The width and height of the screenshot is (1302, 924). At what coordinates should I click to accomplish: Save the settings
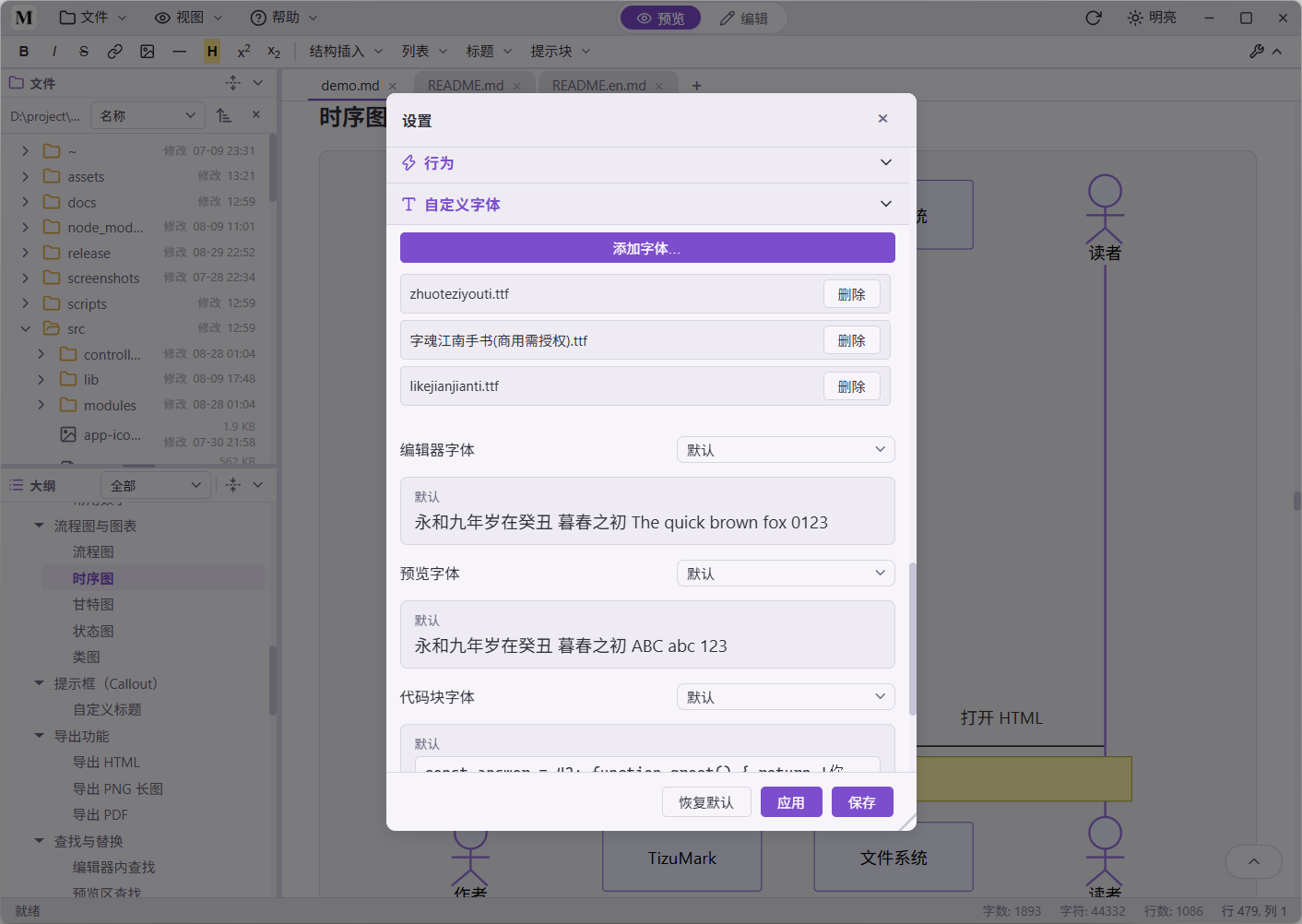coord(862,802)
